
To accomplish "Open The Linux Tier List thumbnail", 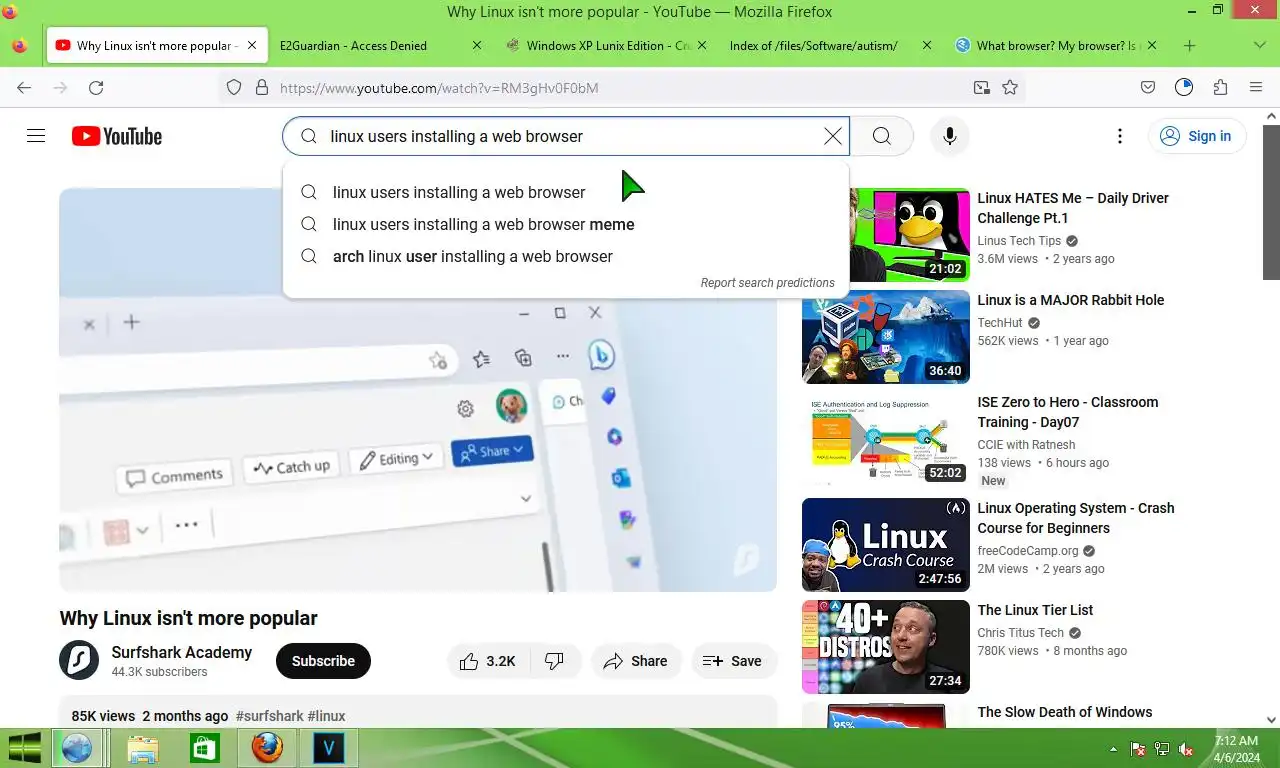I will [886, 647].
